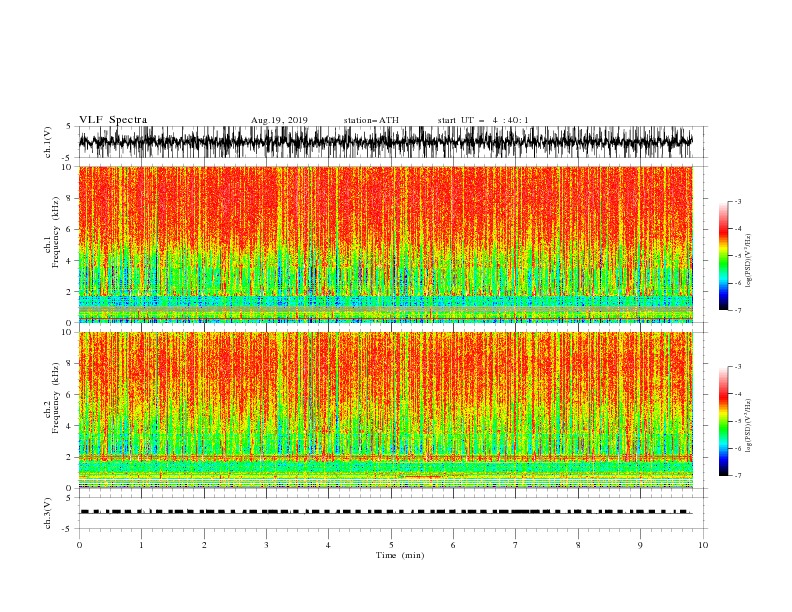Click the ch.1 log(PSD) color scale label

tap(748, 261)
